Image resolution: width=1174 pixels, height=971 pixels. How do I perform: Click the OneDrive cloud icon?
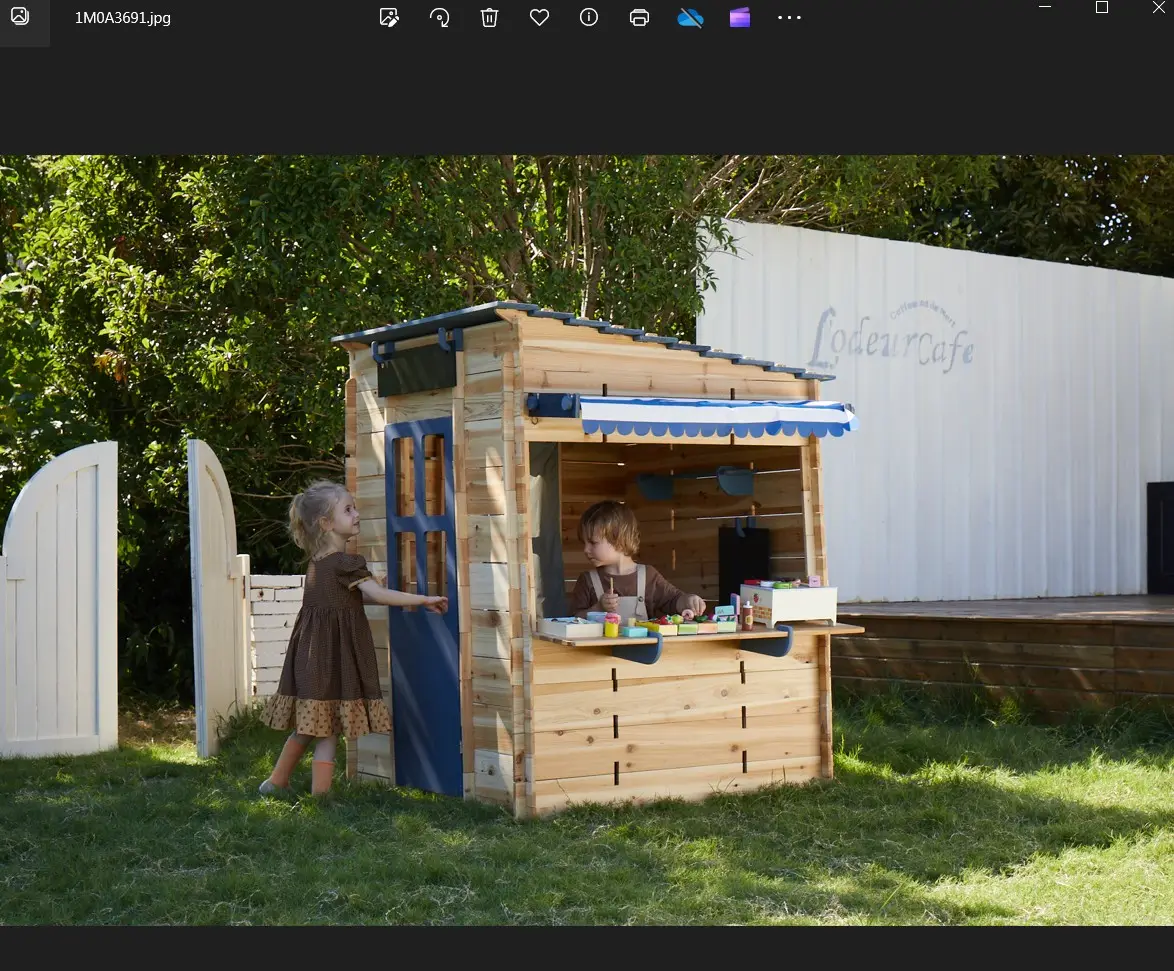[690, 17]
